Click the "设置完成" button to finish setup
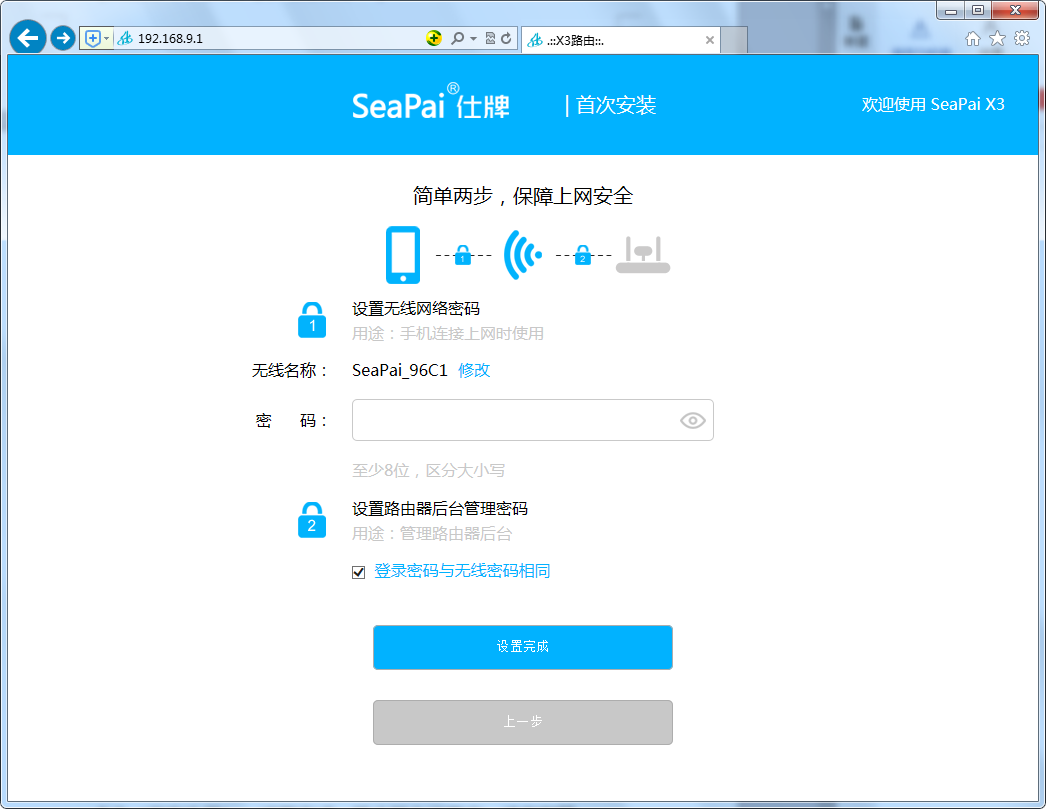The width and height of the screenshot is (1046, 809). pos(522,647)
